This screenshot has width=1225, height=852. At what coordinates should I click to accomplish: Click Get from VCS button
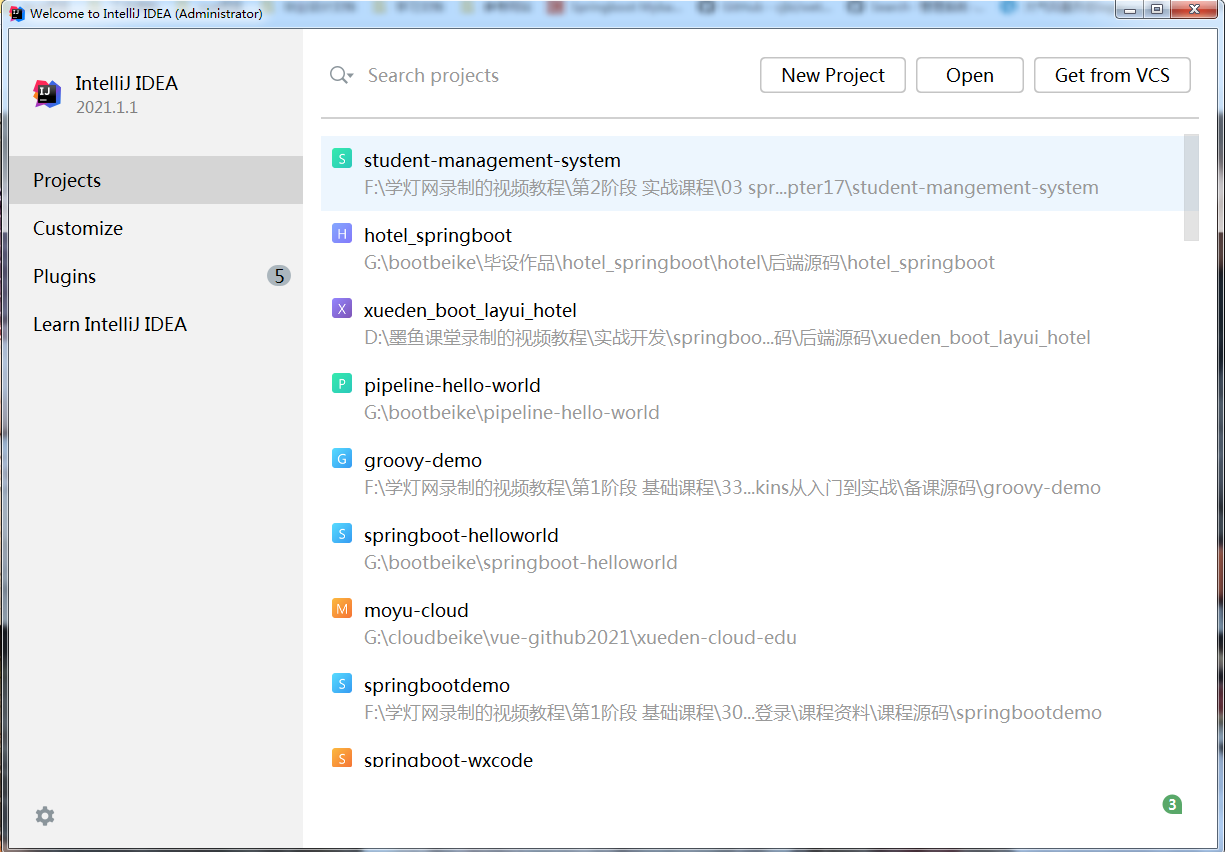coord(1112,75)
